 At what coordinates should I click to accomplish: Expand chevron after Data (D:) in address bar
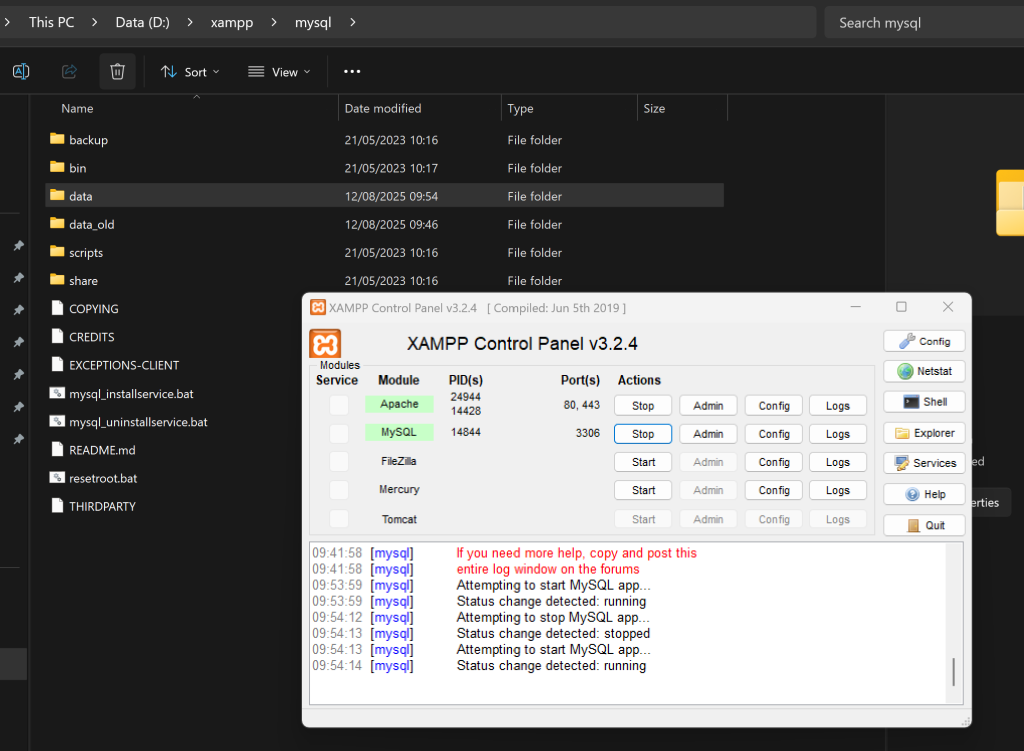190,22
